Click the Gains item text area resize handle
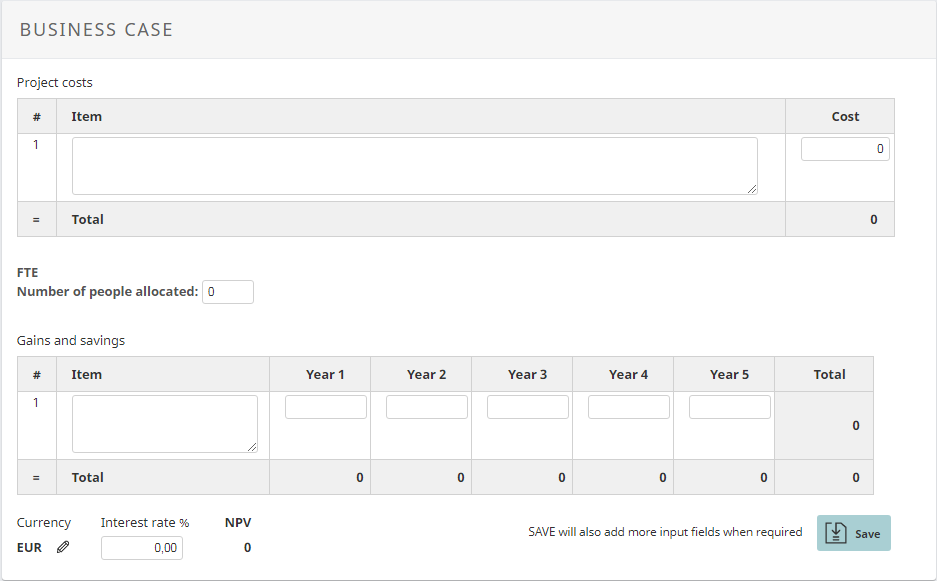This screenshot has width=937, height=581. pyautogui.click(x=251, y=447)
